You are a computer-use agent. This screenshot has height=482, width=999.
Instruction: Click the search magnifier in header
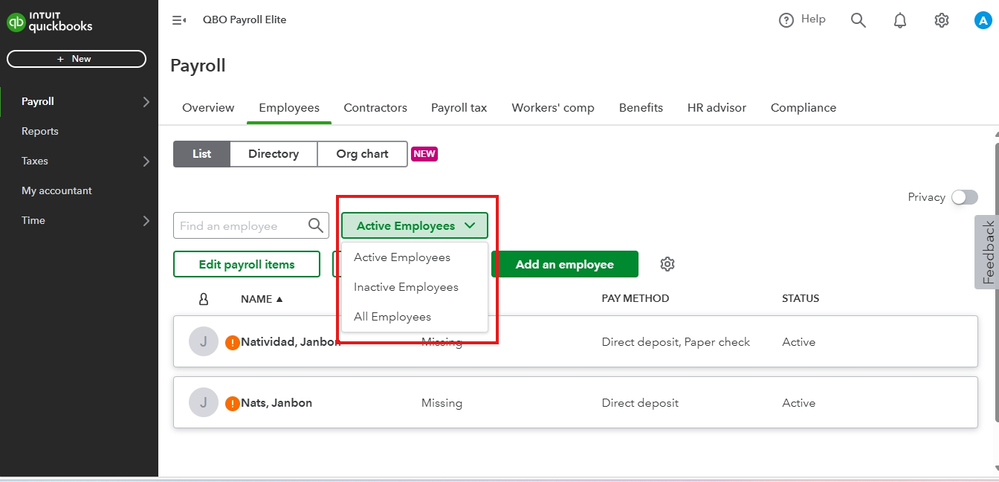[858, 20]
